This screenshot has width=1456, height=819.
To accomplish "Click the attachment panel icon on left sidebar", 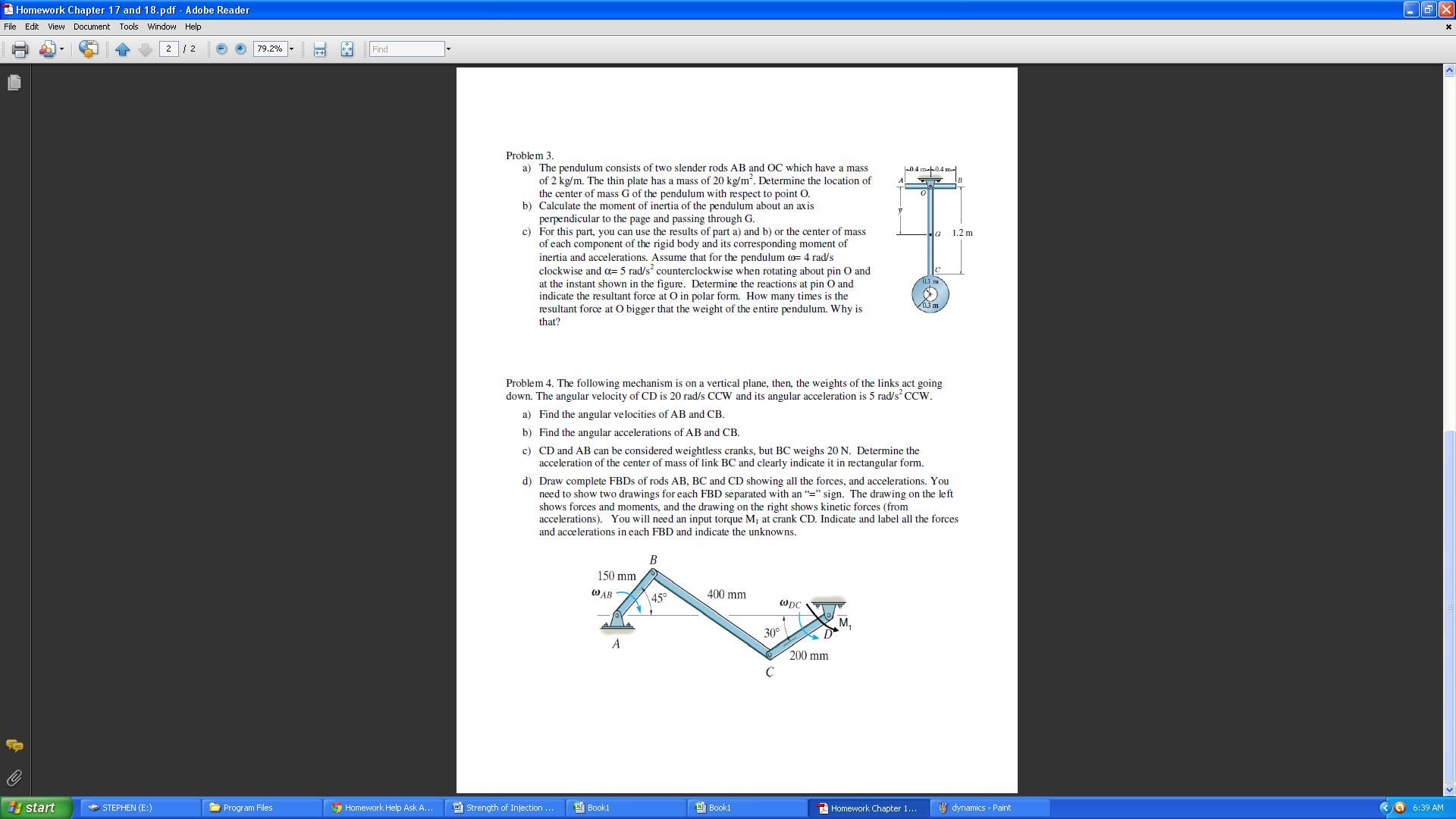I will (14, 778).
